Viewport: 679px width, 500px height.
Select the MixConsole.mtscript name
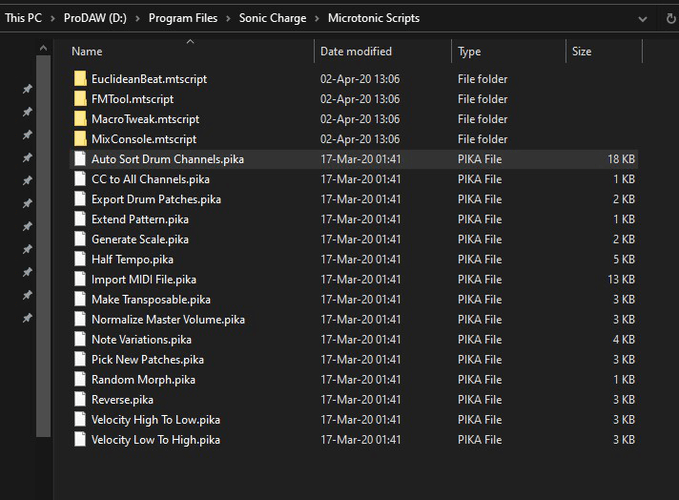(144, 139)
